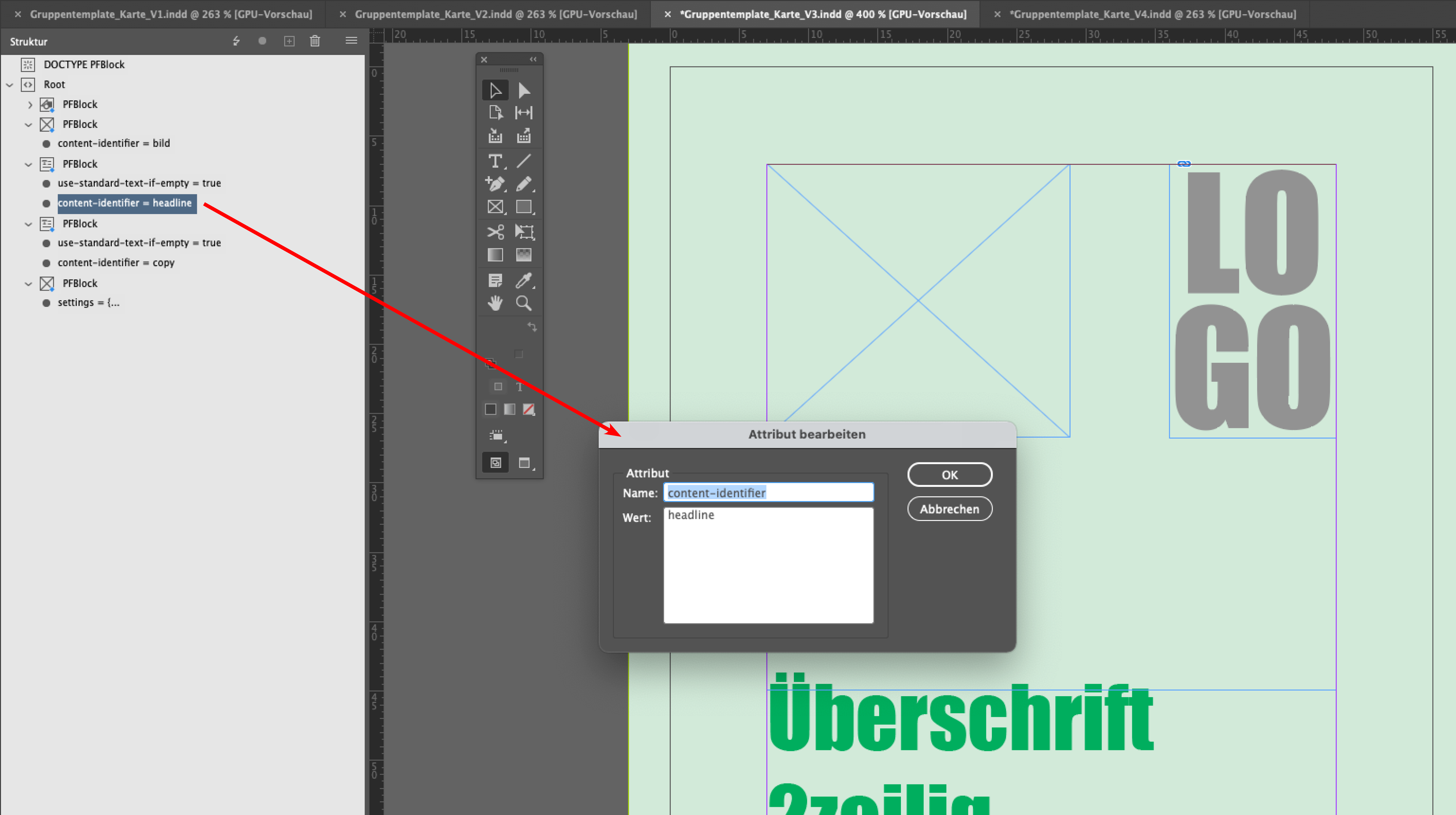Choose the Scissors tool
The width and height of the screenshot is (1456, 815).
pyautogui.click(x=495, y=232)
